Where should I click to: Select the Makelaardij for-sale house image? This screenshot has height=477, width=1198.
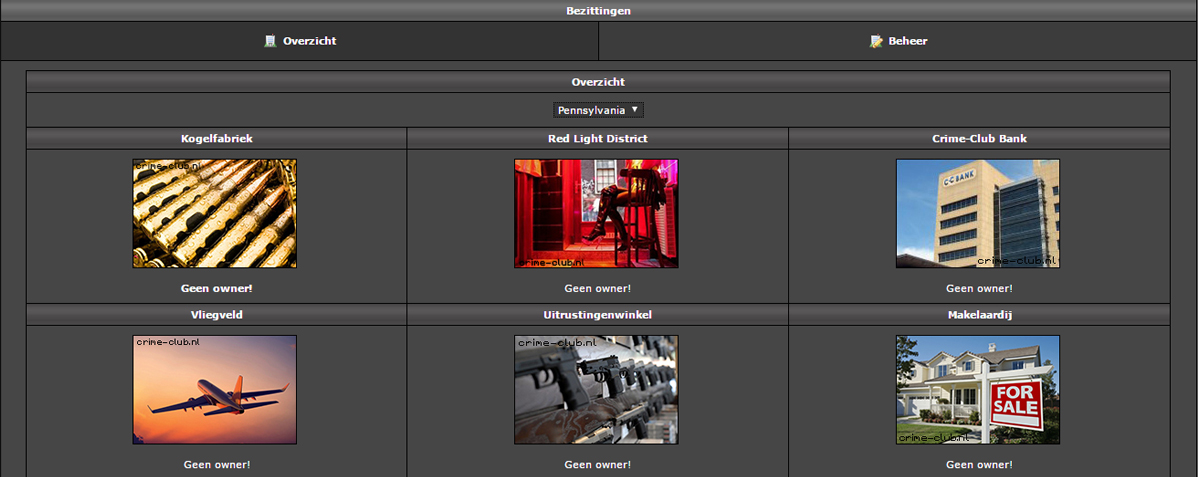[978, 389]
